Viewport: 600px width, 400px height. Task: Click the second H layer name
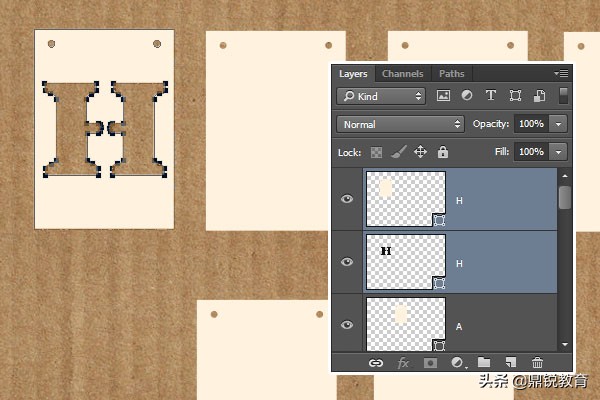click(459, 264)
